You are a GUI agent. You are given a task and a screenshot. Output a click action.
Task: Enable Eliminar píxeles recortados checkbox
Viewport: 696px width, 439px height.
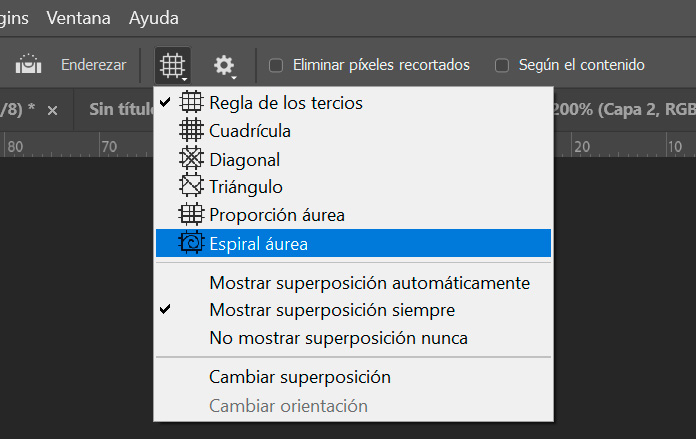coord(276,66)
